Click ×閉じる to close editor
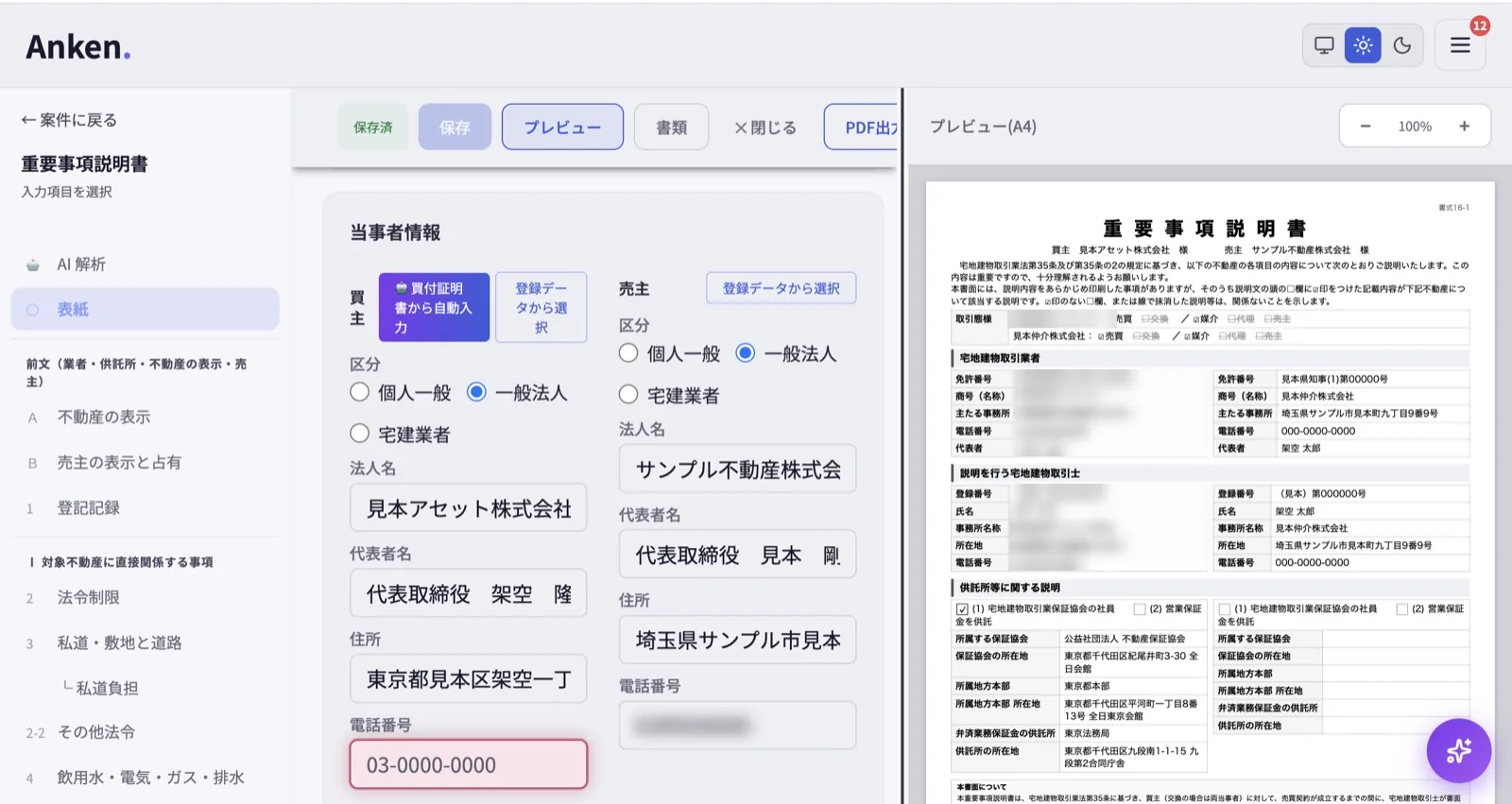Viewport: 1512px width, 804px height. click(x=765, y=128)
